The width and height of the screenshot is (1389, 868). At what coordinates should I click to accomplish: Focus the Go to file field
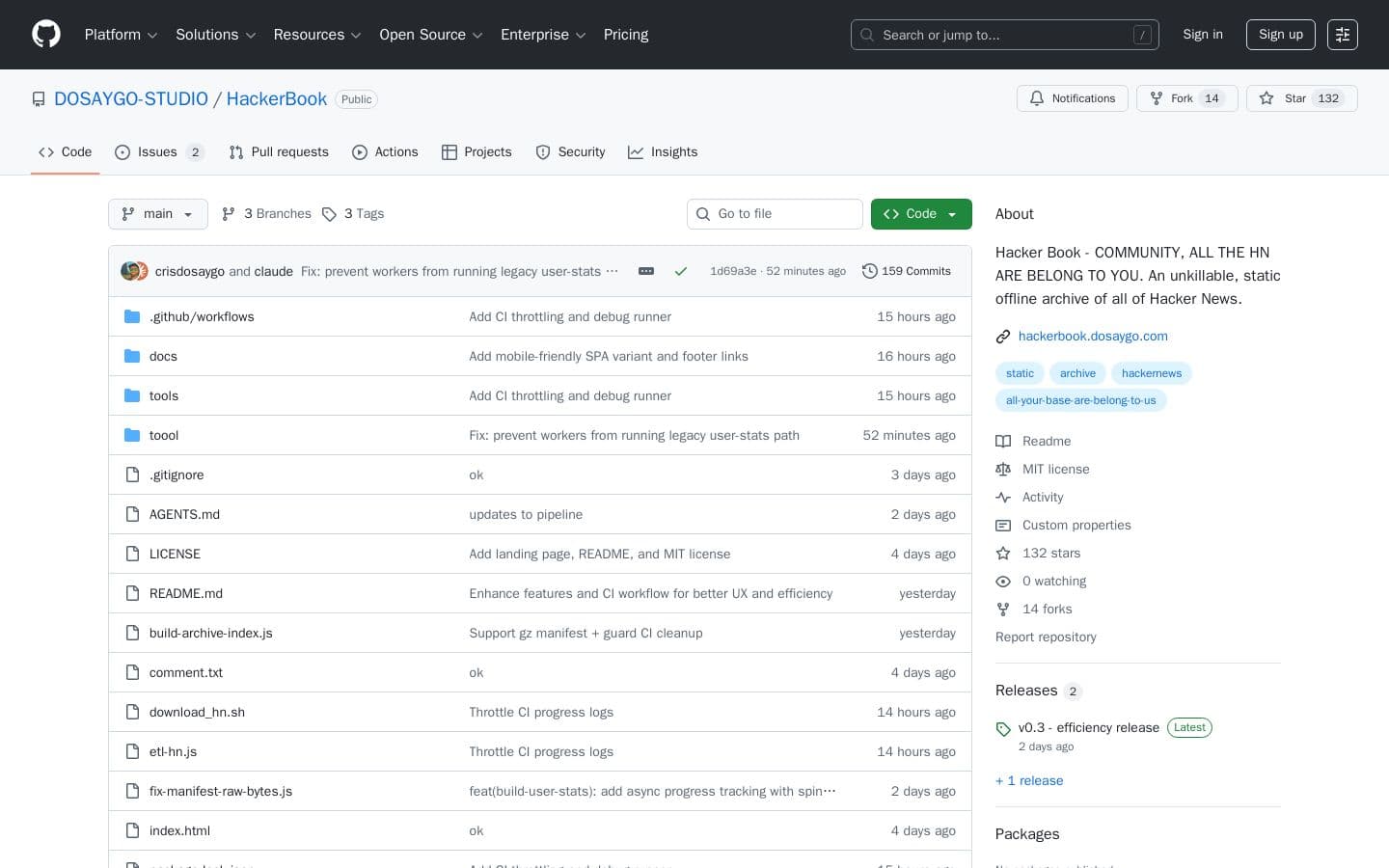(775, 214)
